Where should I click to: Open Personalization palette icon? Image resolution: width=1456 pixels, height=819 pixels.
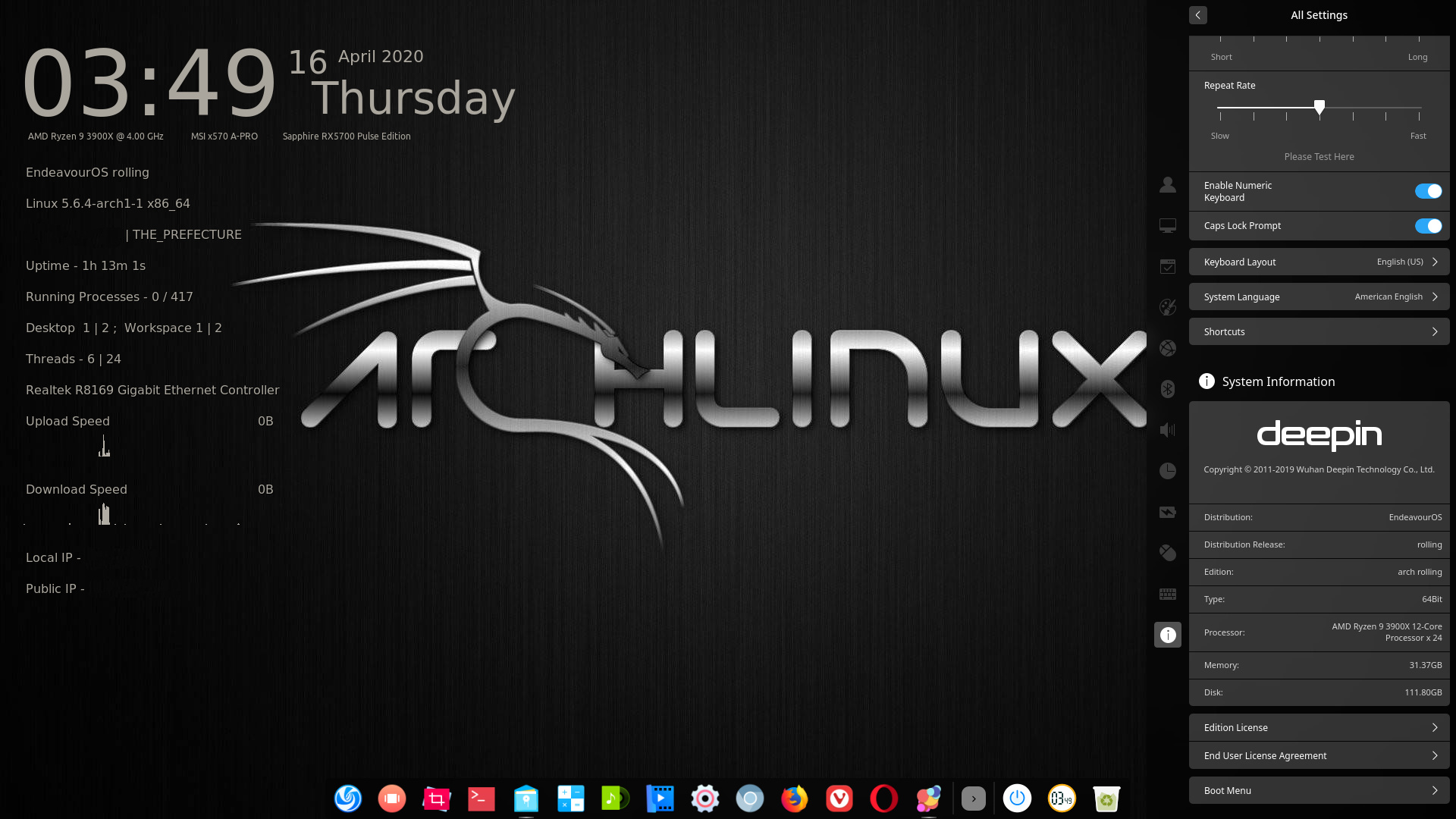1168,307
